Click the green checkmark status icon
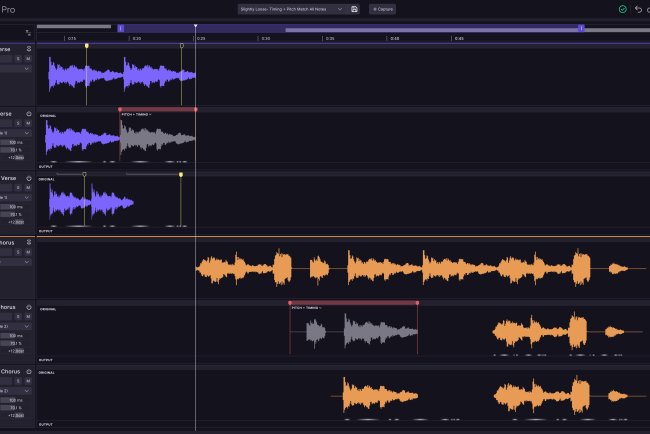650x434 pixels. (x=622, y=9)
